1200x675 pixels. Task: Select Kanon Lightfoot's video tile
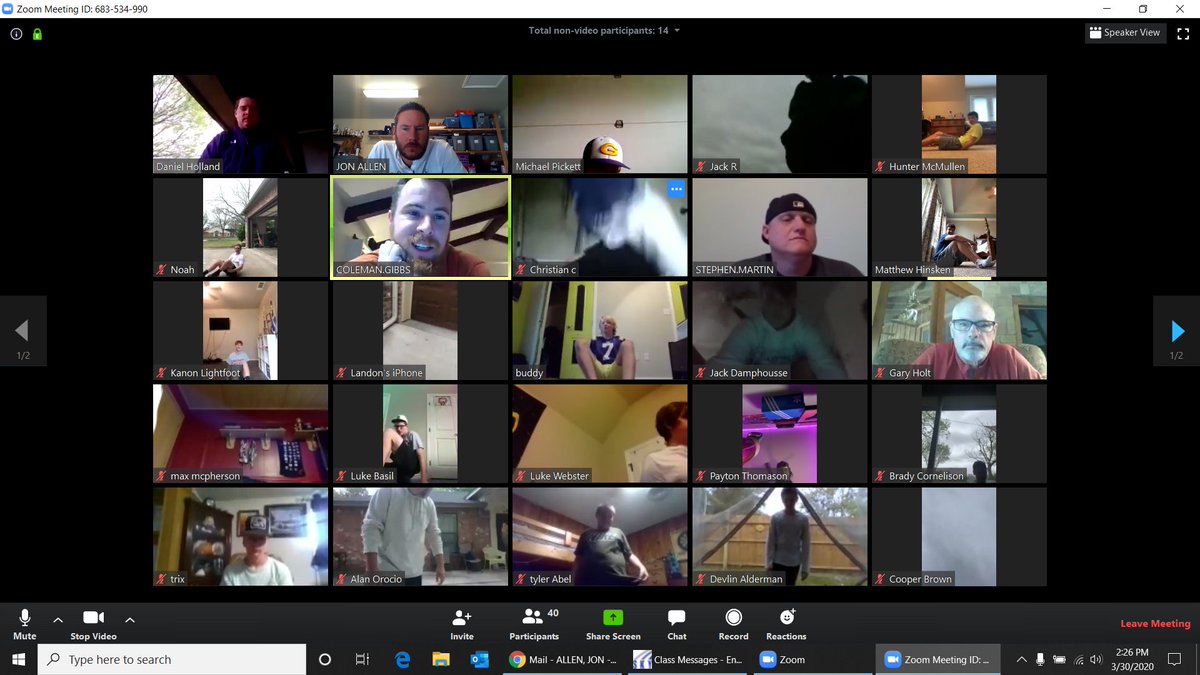[240, 330]
